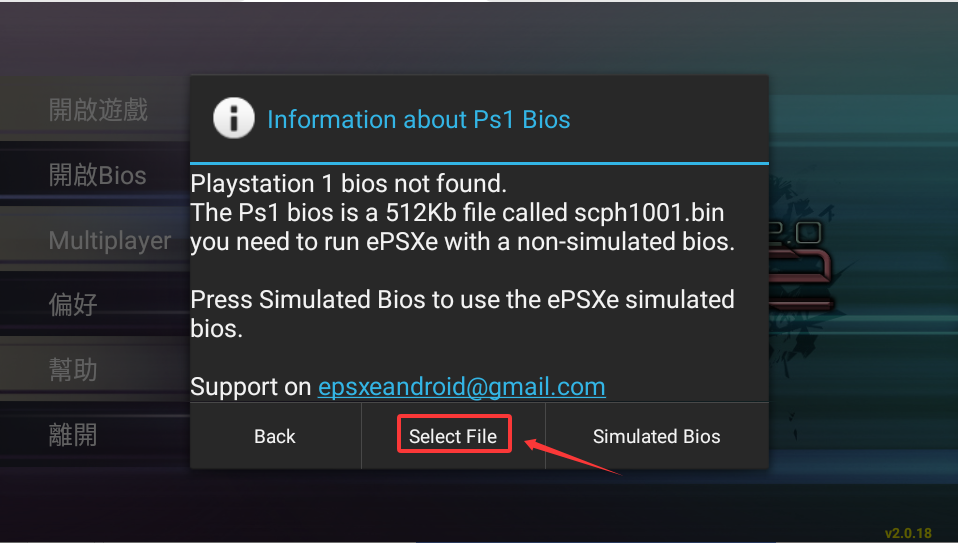The height and width of the screenshot is (543, 958).
Task: Go Back from the bios dialog
Action: coord(276,436)
